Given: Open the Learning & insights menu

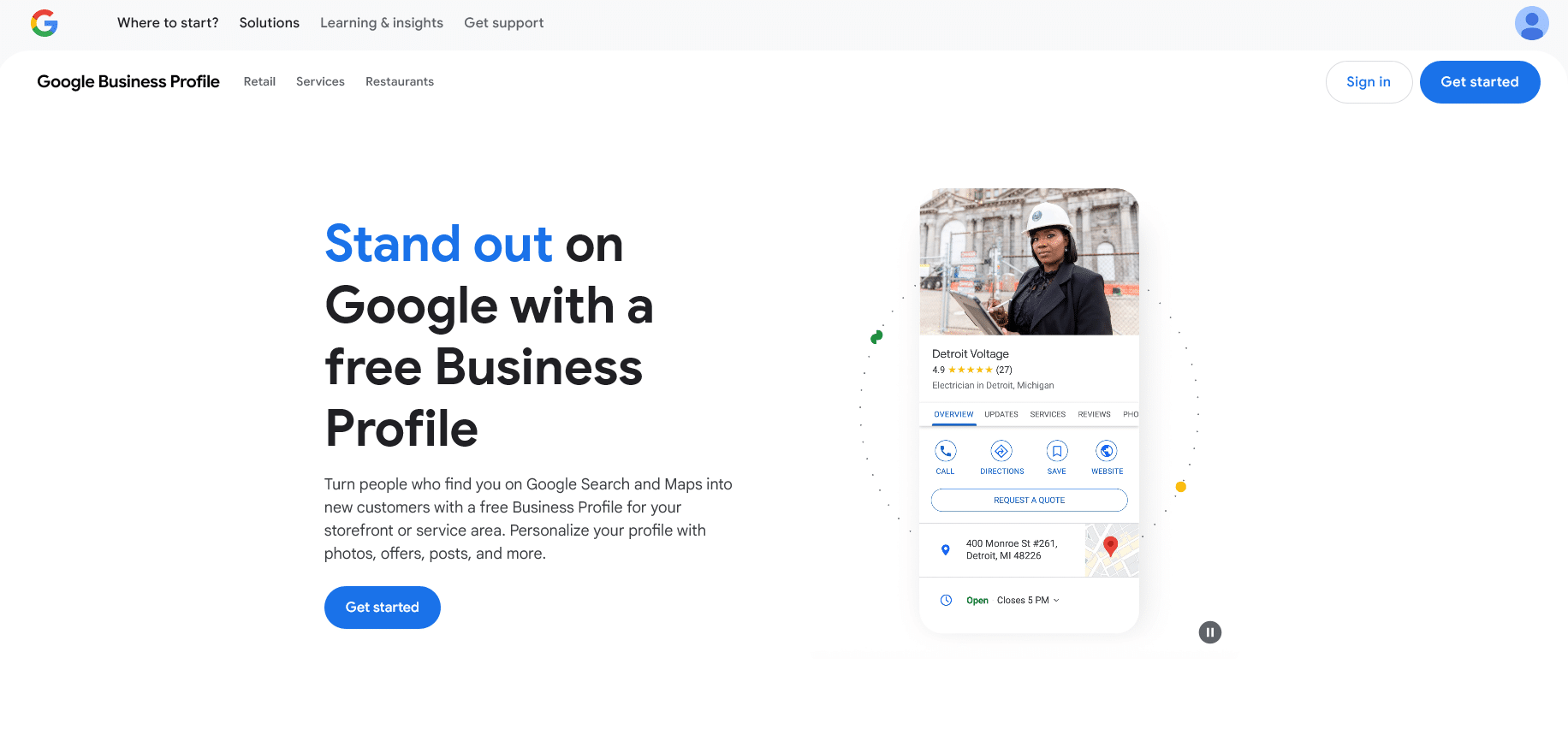Looking at the screenshot, I should [382, 23].
